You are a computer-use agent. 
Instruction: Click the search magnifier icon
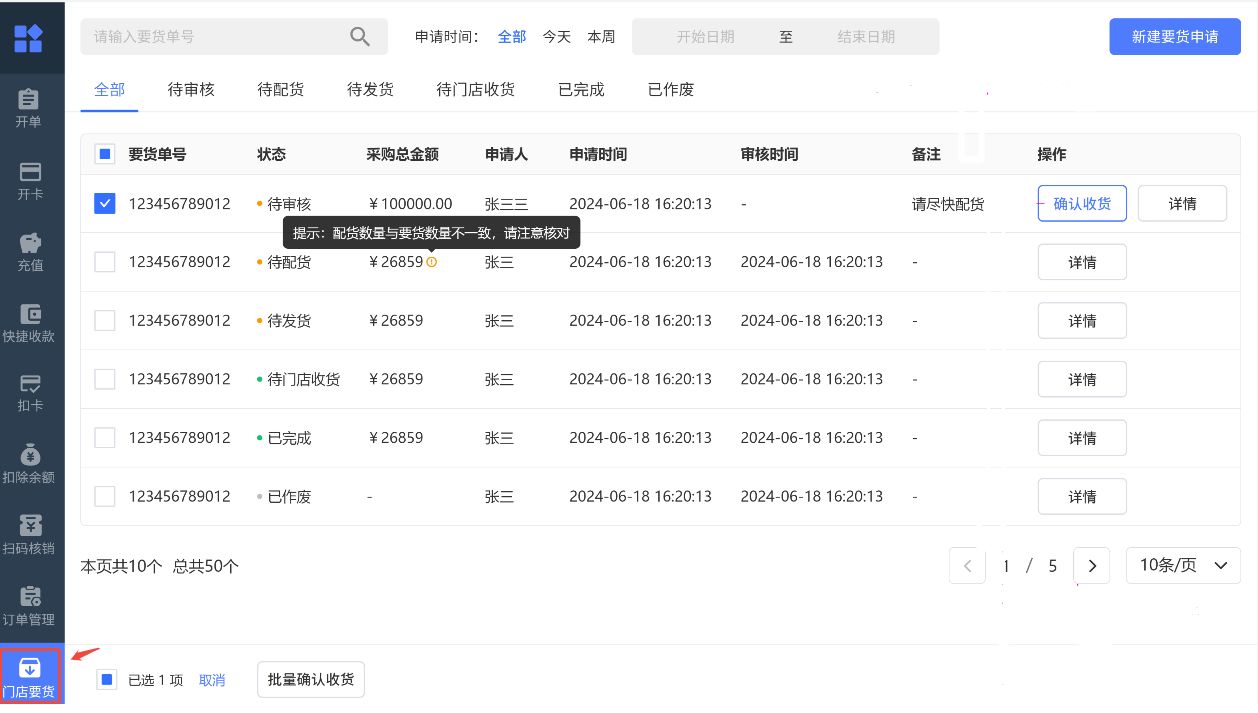point(360,37)
